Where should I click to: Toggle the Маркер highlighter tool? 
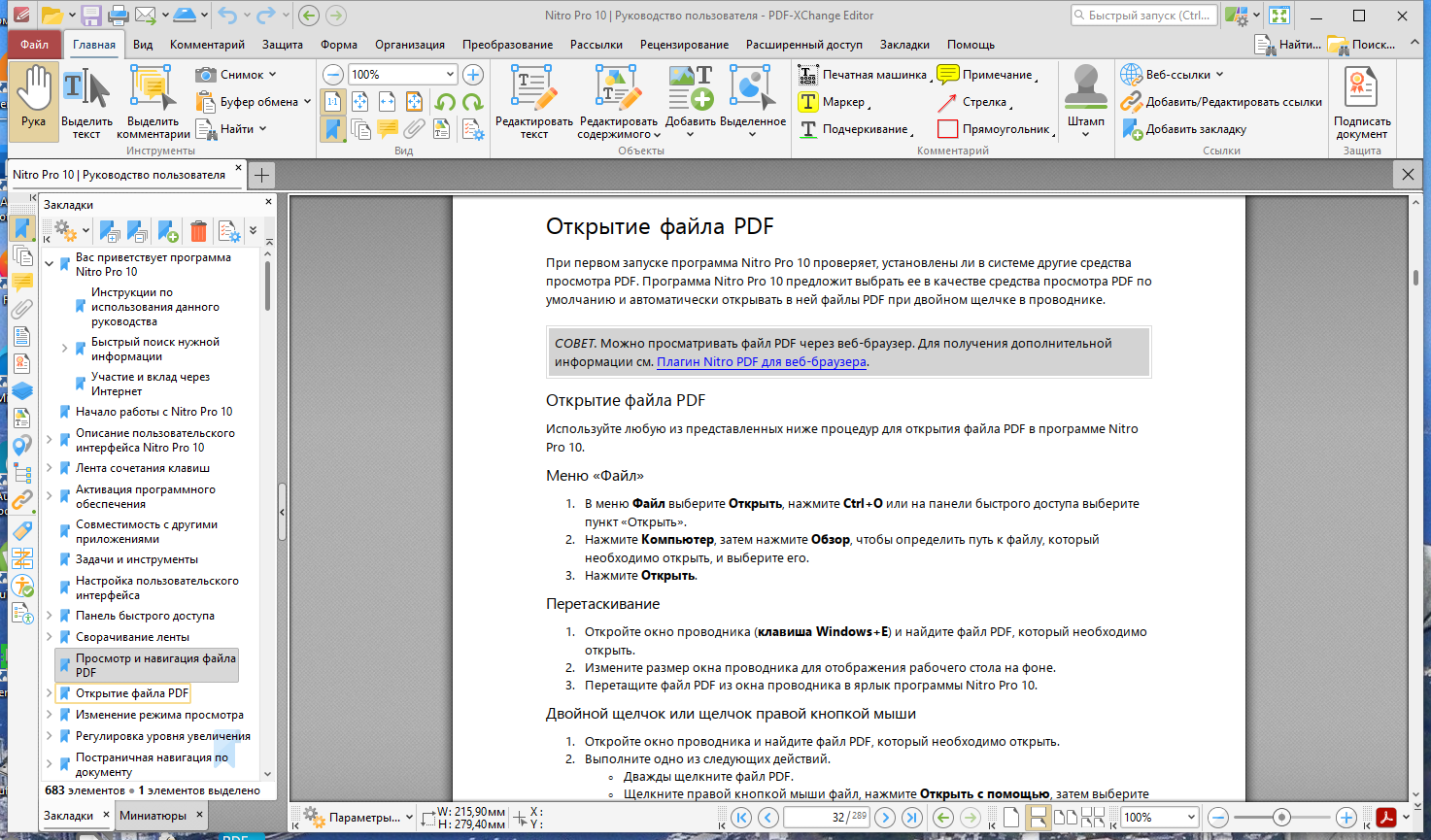click(834, 102)
